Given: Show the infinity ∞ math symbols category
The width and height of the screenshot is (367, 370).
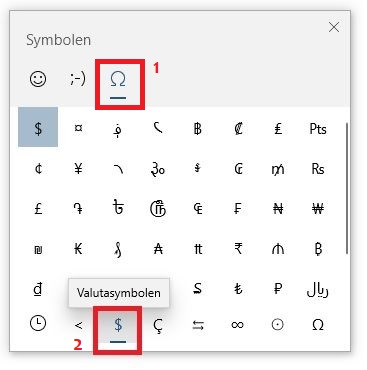Looking at the screenshot, I should click(238, 325).
